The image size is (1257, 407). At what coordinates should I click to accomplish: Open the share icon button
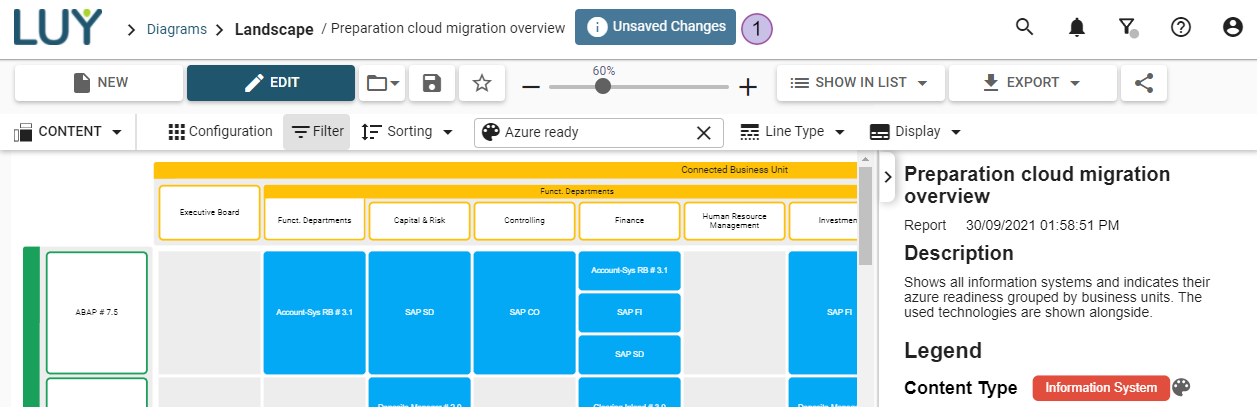point(1143,83)
